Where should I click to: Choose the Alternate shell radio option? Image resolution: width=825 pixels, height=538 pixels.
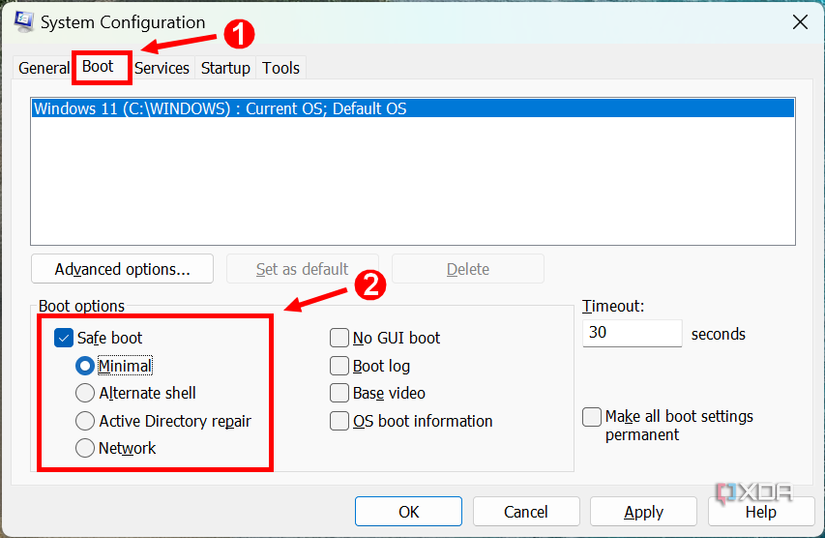tap(85, 393)
